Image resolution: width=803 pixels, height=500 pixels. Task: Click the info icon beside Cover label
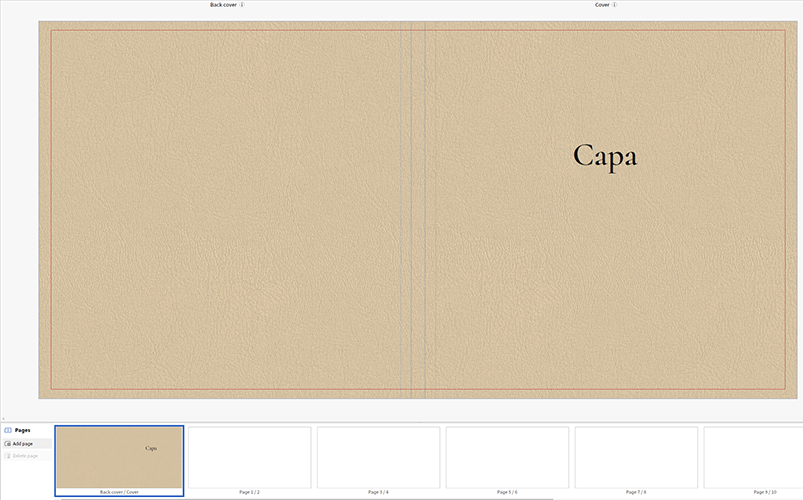pos(614,5)
